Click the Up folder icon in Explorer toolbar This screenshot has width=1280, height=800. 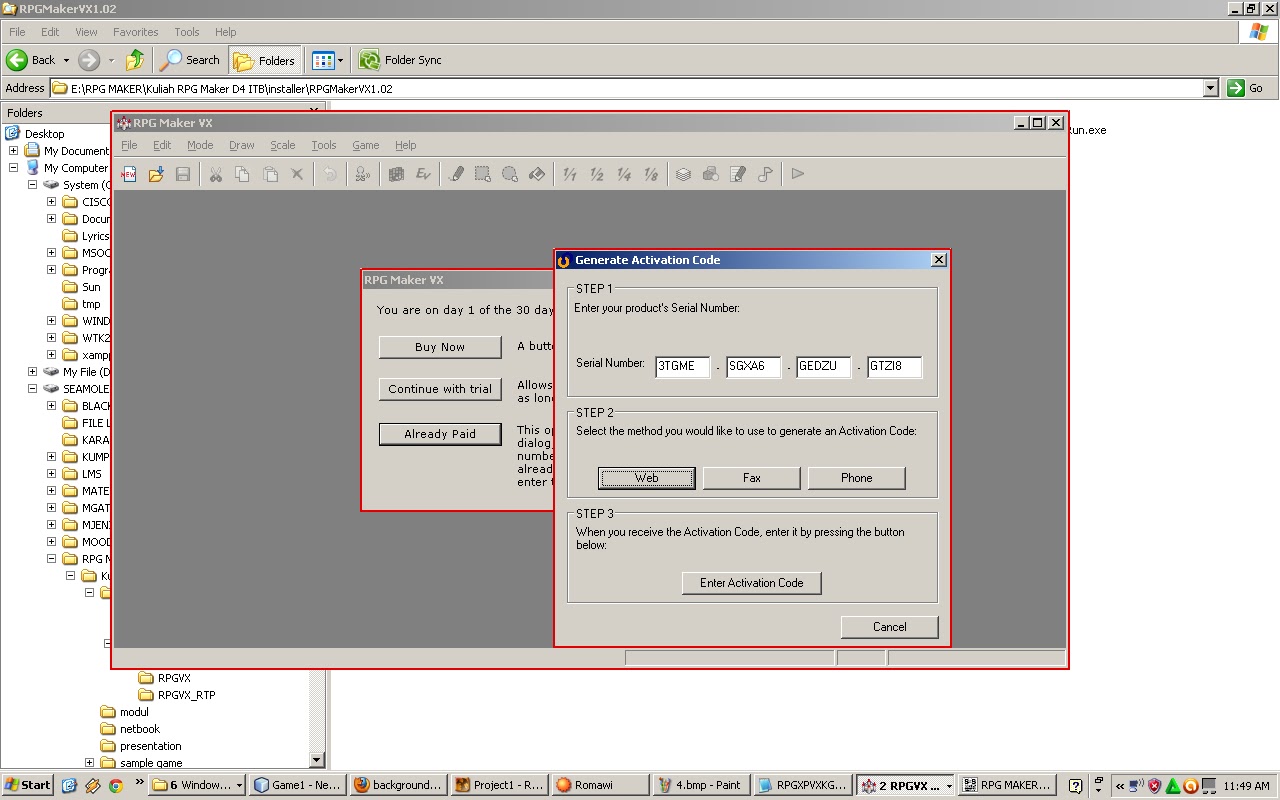[135, 60]
